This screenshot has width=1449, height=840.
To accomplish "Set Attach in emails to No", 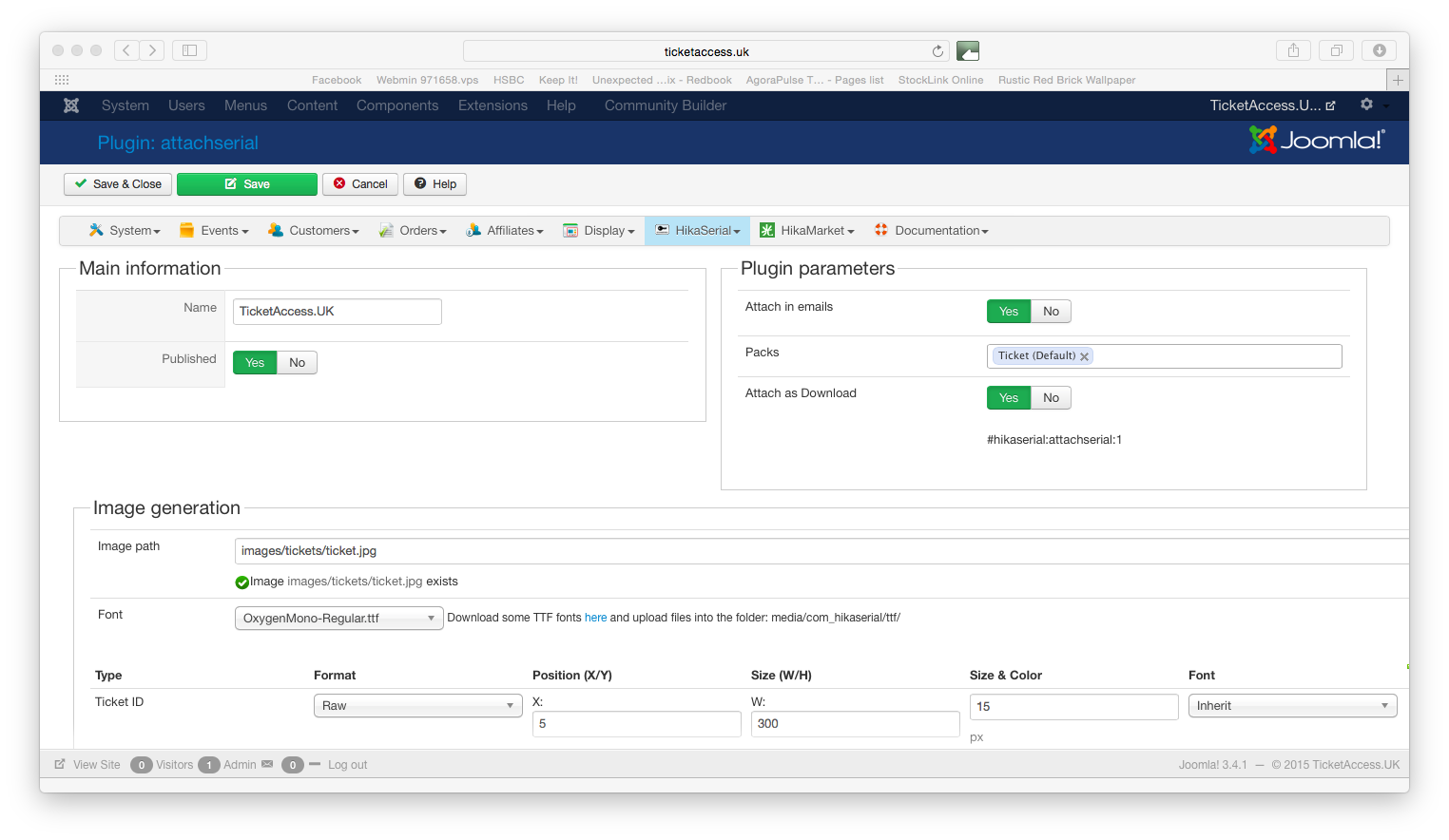I will pyautogui.click(x=1051, y=312).
